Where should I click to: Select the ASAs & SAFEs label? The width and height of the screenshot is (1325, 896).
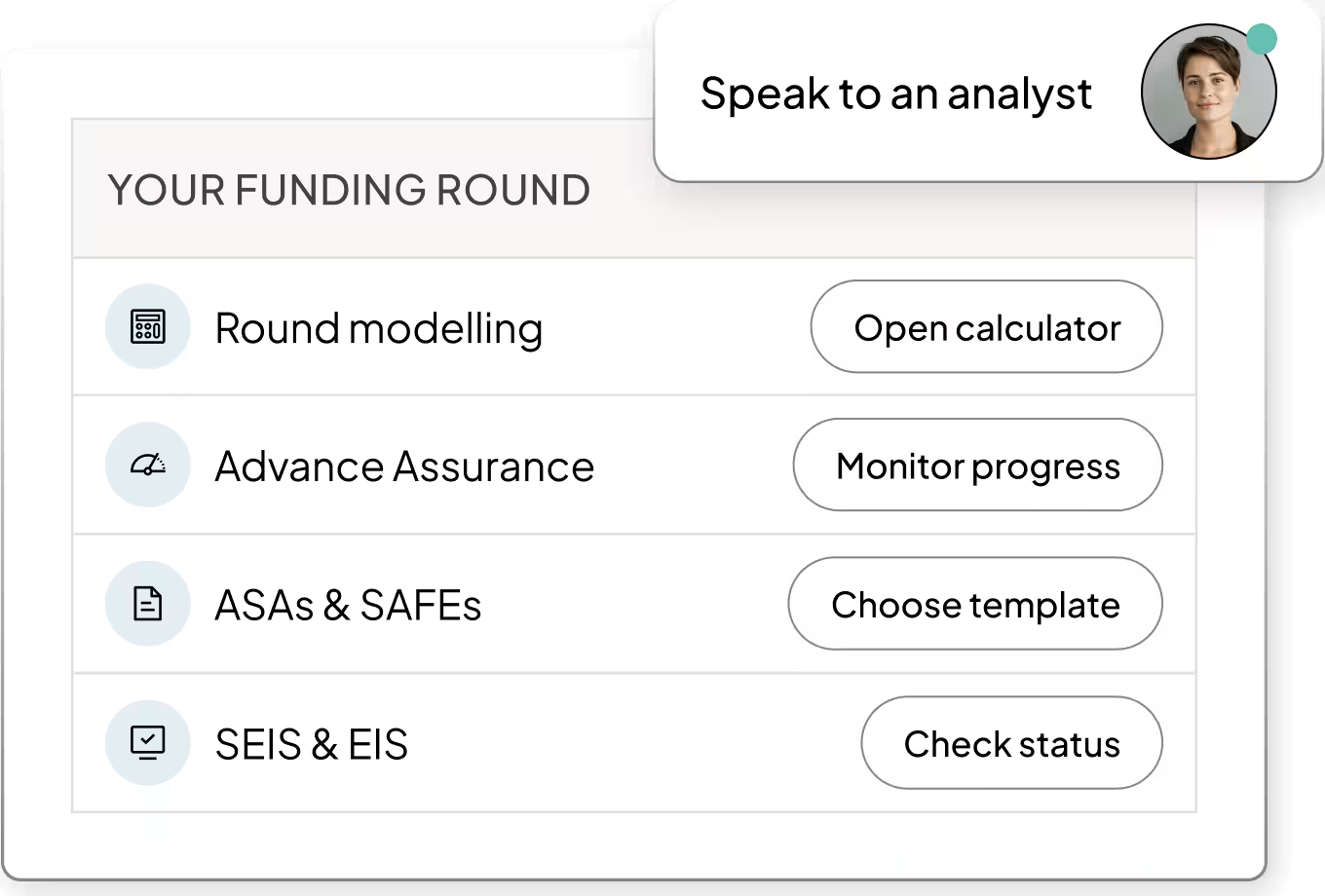pyautogui.click(x=348, y=605)
